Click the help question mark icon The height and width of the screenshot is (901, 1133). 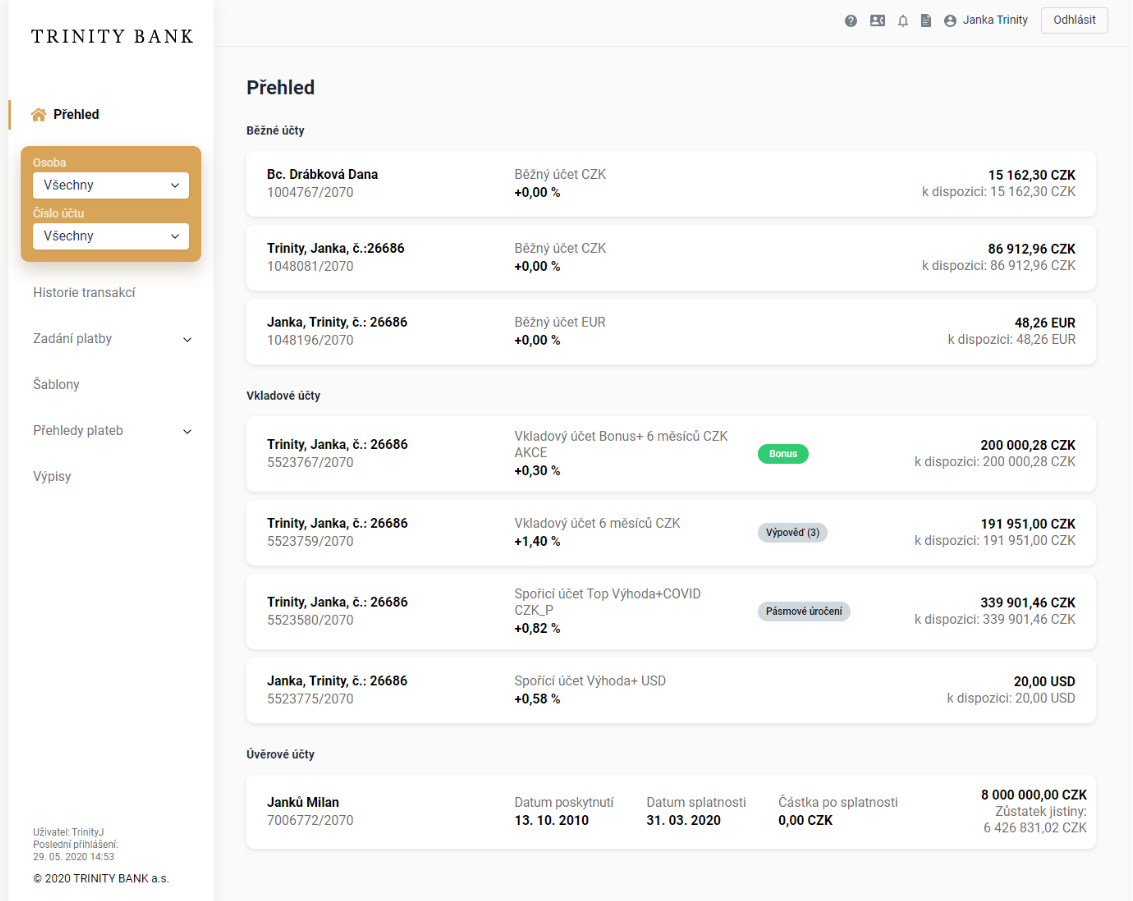[851, 21]
